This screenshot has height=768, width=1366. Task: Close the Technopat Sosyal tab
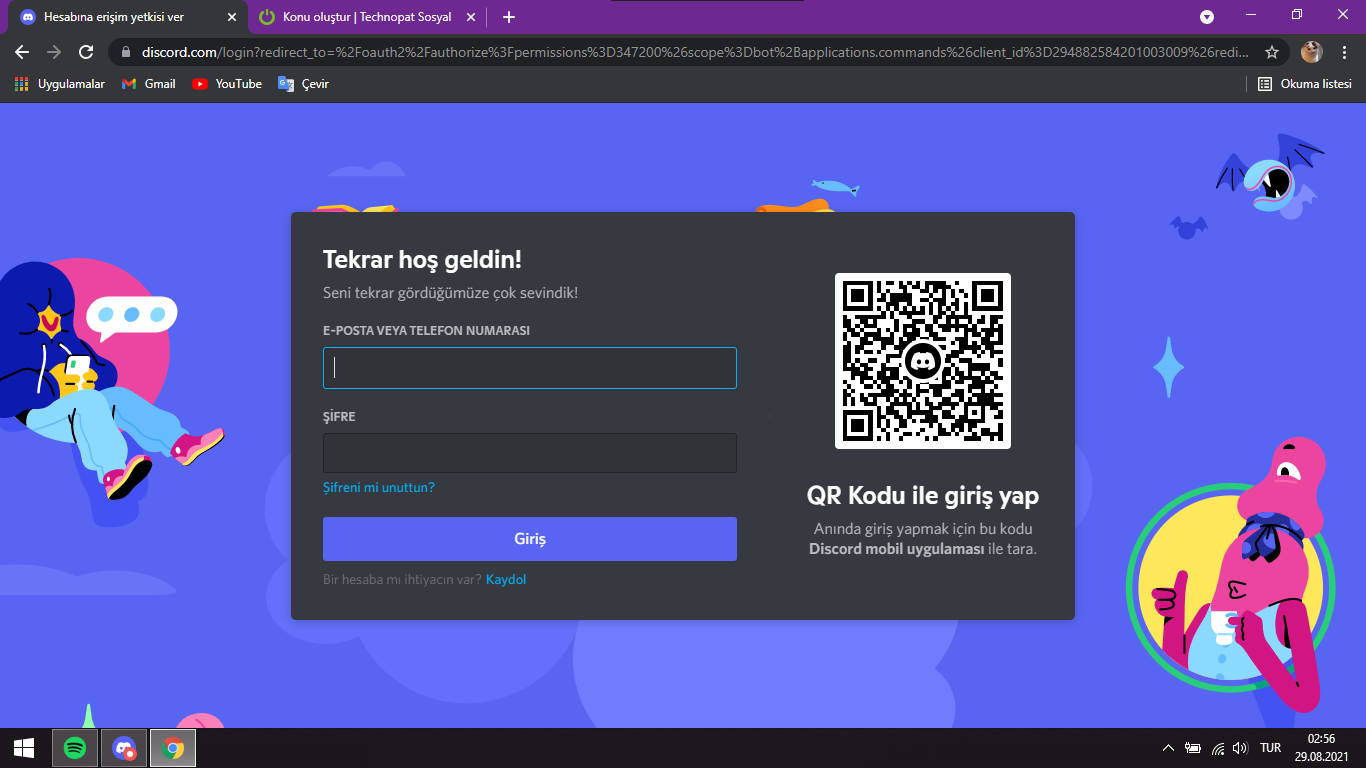(x=471, y=17)
